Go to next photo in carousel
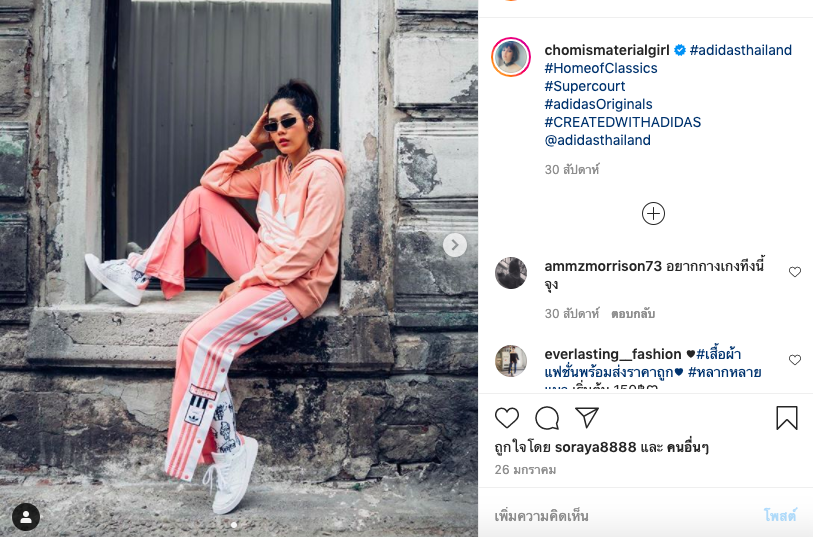The image size is (813, 537). click(x=455, y=245)
